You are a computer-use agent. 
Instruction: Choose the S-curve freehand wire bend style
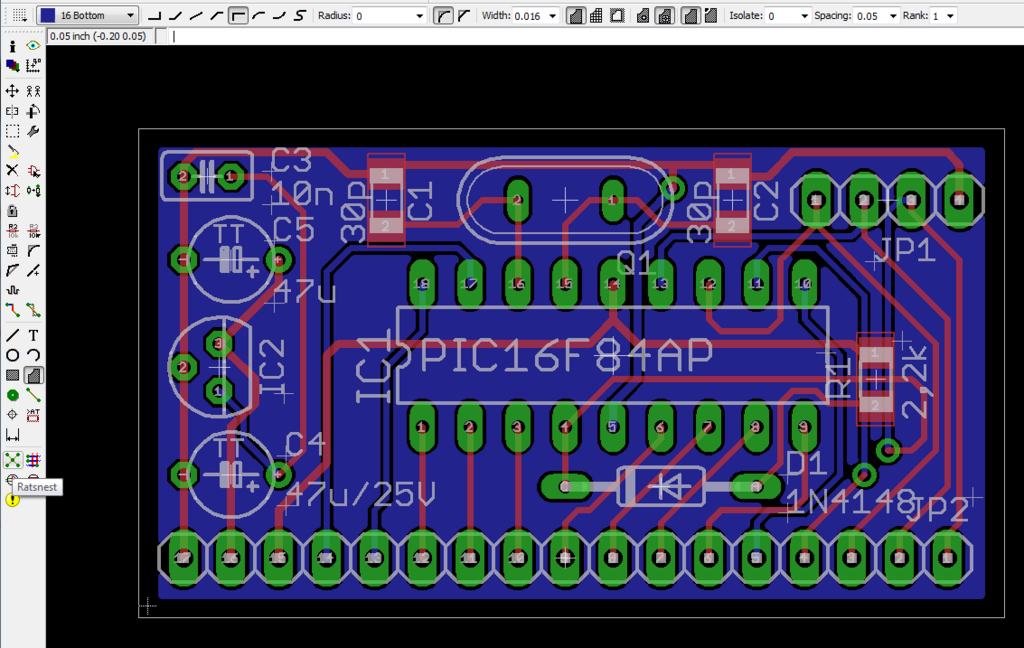[300, 16]
